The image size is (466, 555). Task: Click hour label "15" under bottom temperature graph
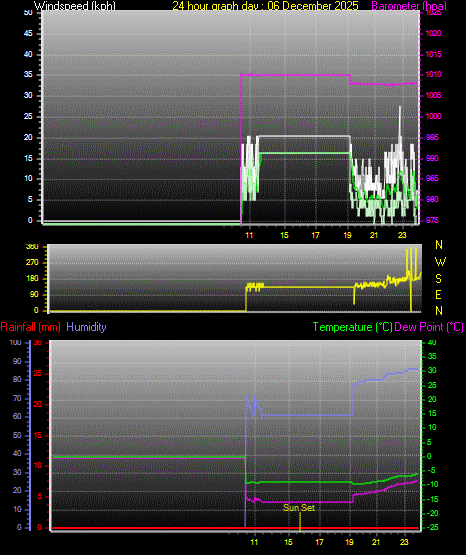[288, 542]
